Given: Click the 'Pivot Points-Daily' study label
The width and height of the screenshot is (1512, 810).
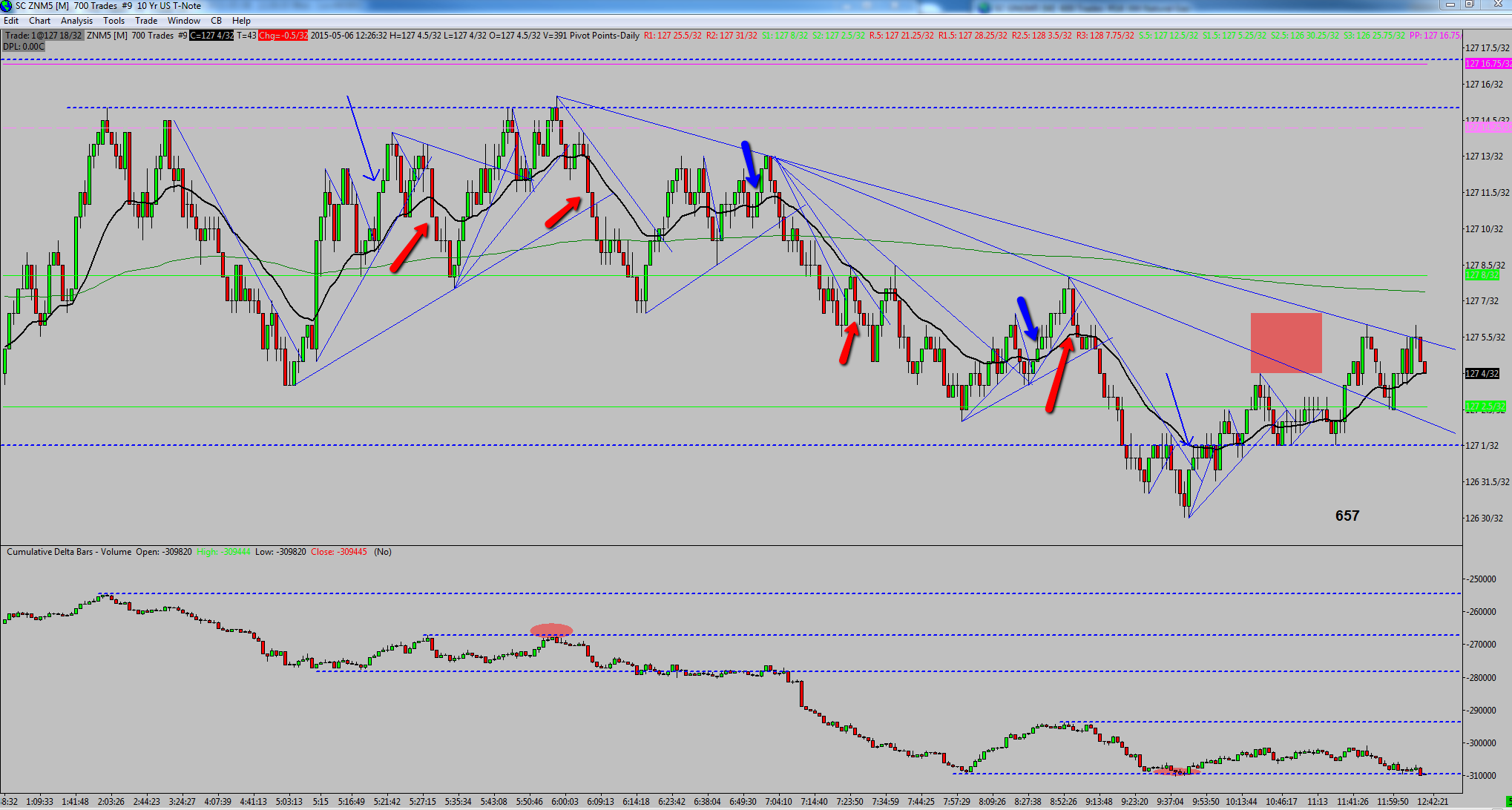Looking at the screenshot, I should (605, 35).
